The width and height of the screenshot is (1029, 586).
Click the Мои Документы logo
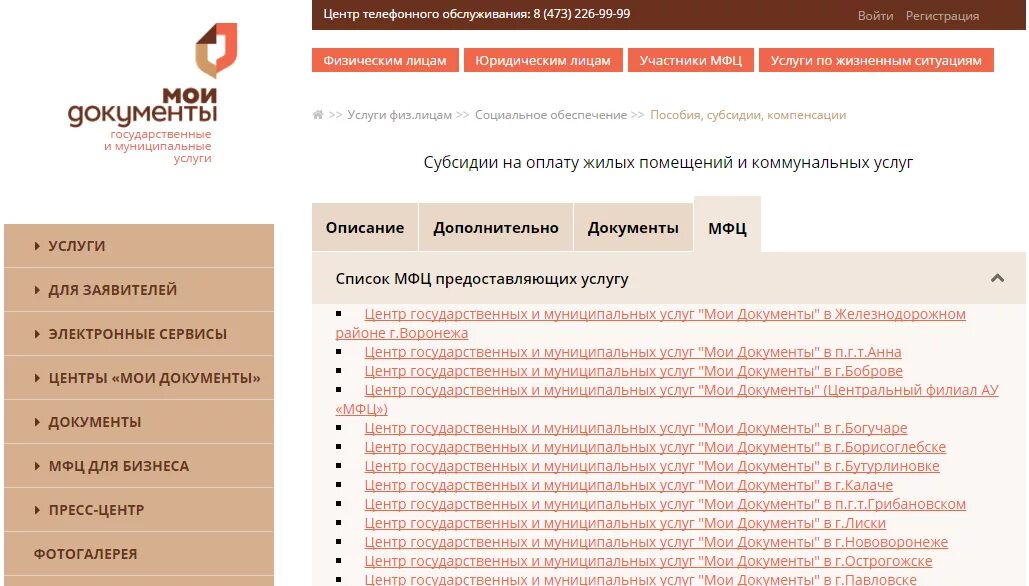tap(152, 93)
